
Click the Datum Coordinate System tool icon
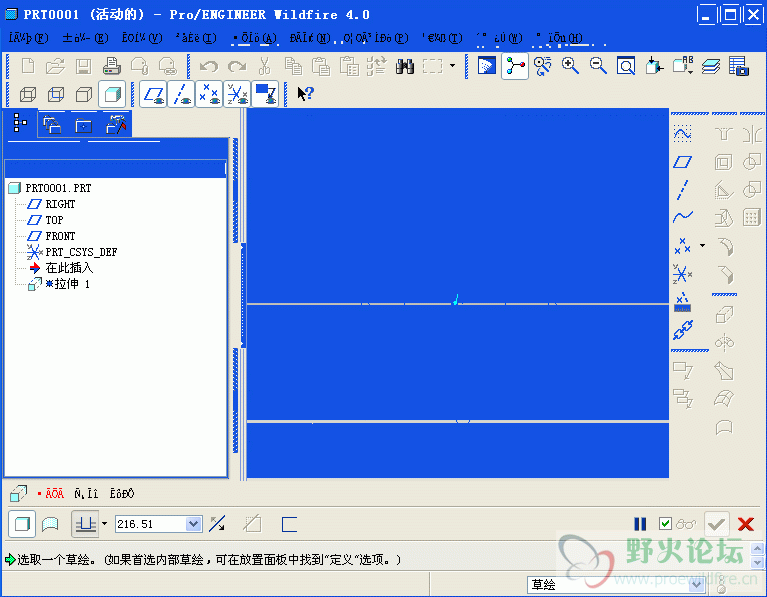point(682,274)
